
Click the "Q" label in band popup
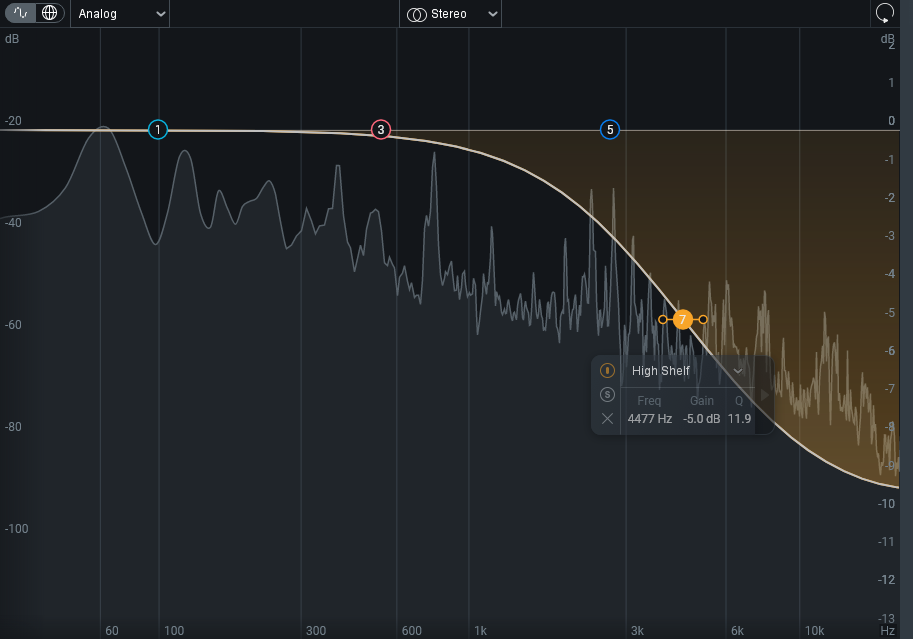(739, 401)
